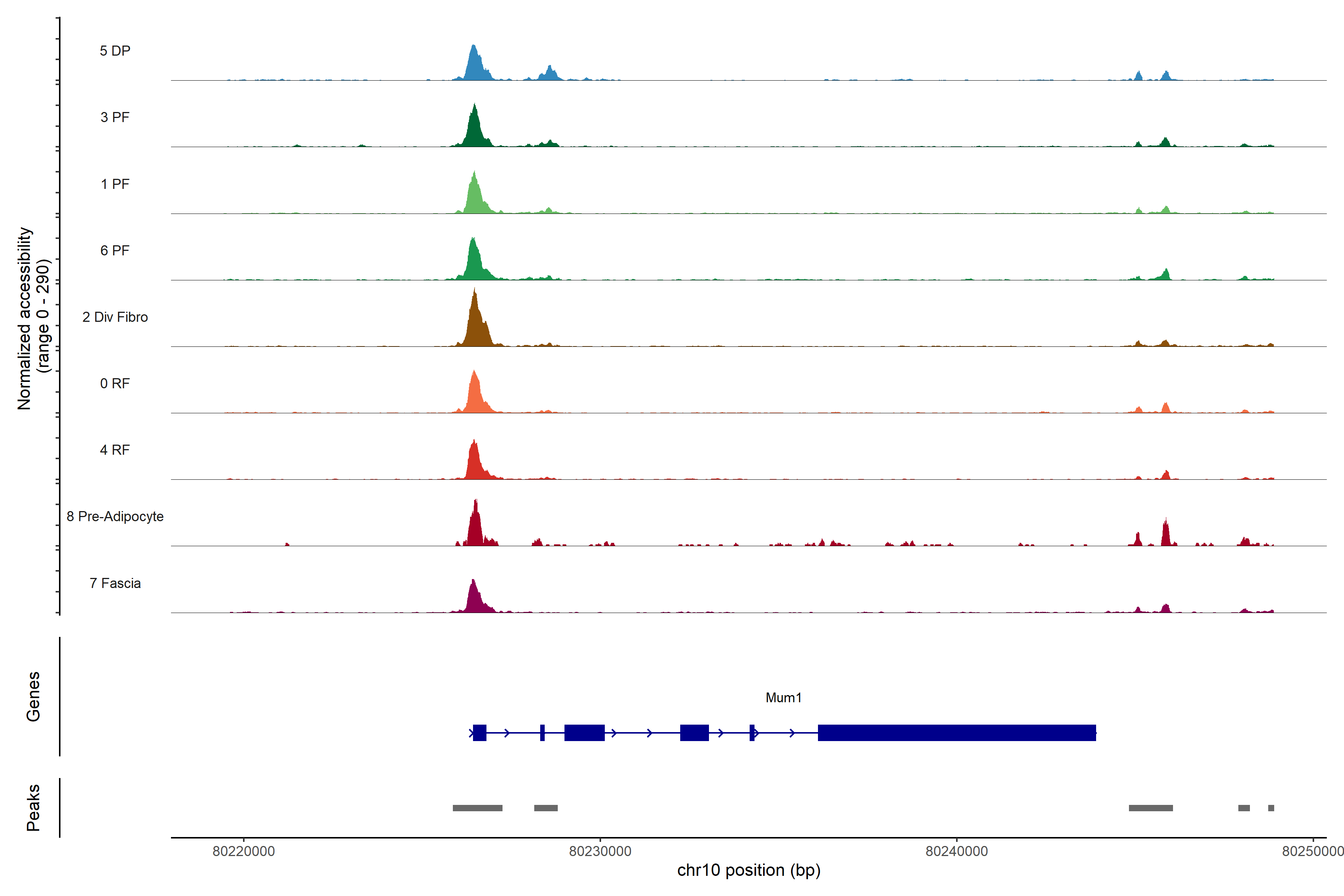Click the 0 RF track label

tap(115, 383)
